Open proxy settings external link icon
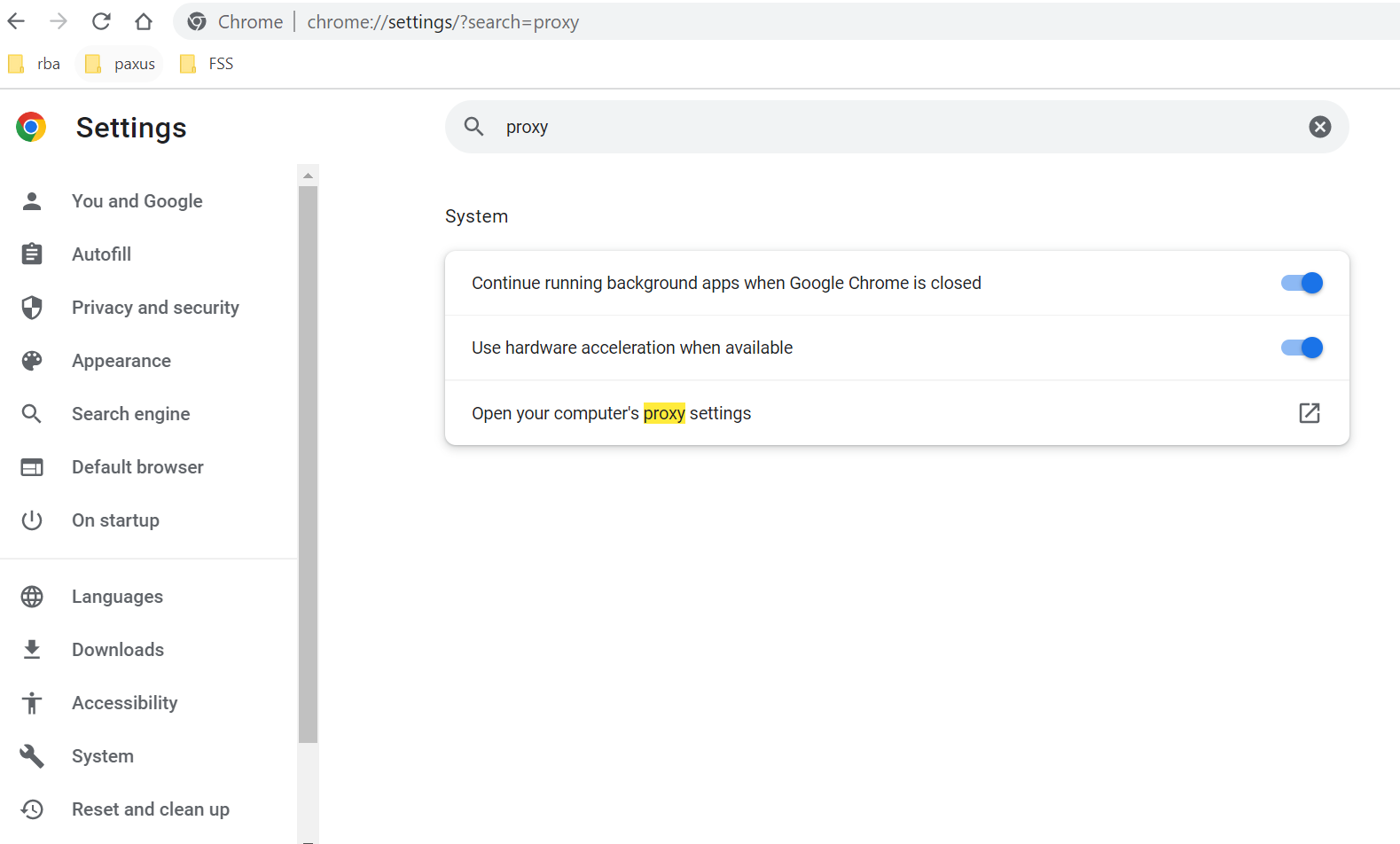The width and height of the screenshot is (1400, 844). [x=1309, y=413]
